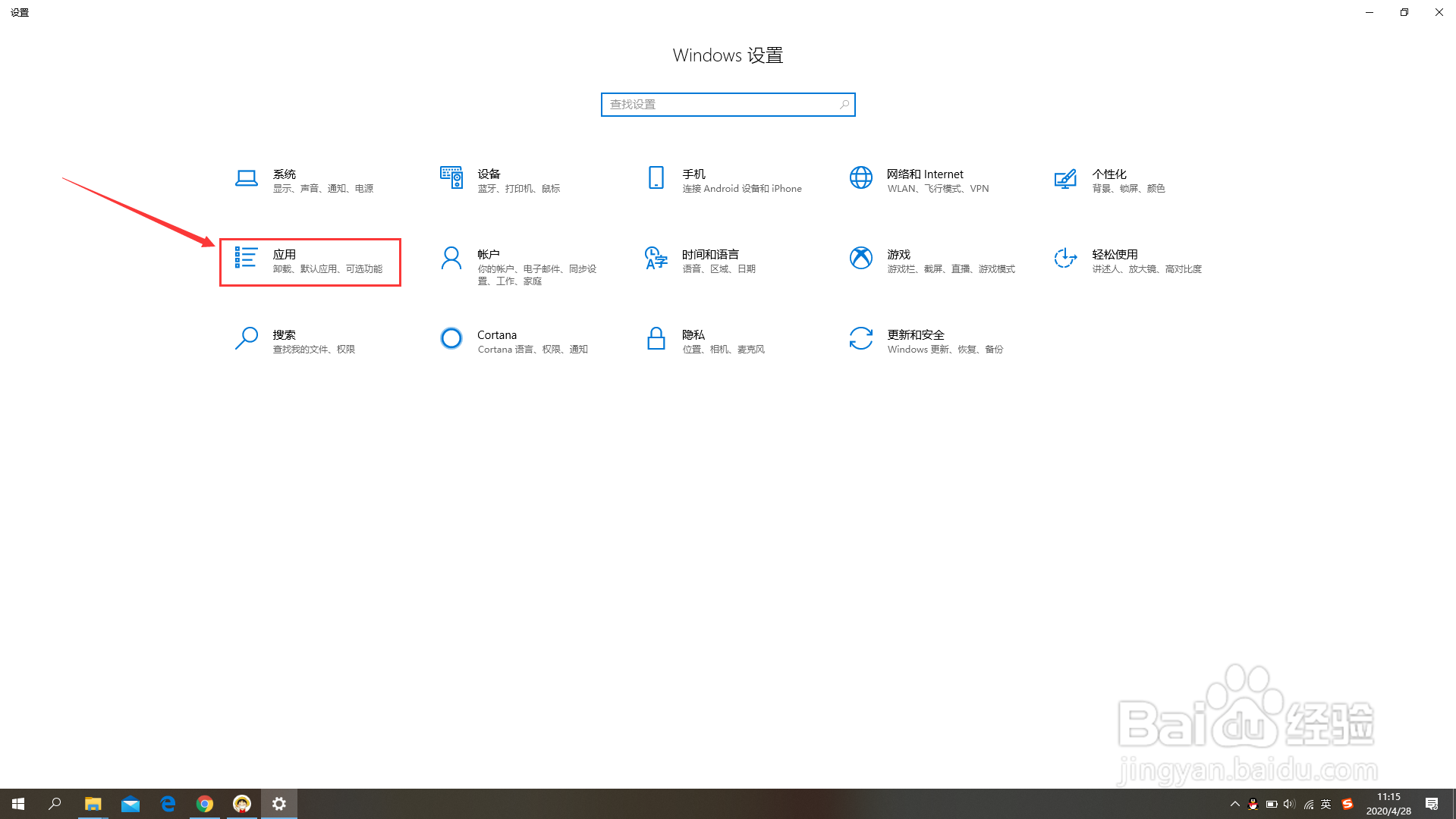Open the 设备 (Devices) keyboard icon
The height and width of the screenshot is (819, 1456).
click(451, 177)
